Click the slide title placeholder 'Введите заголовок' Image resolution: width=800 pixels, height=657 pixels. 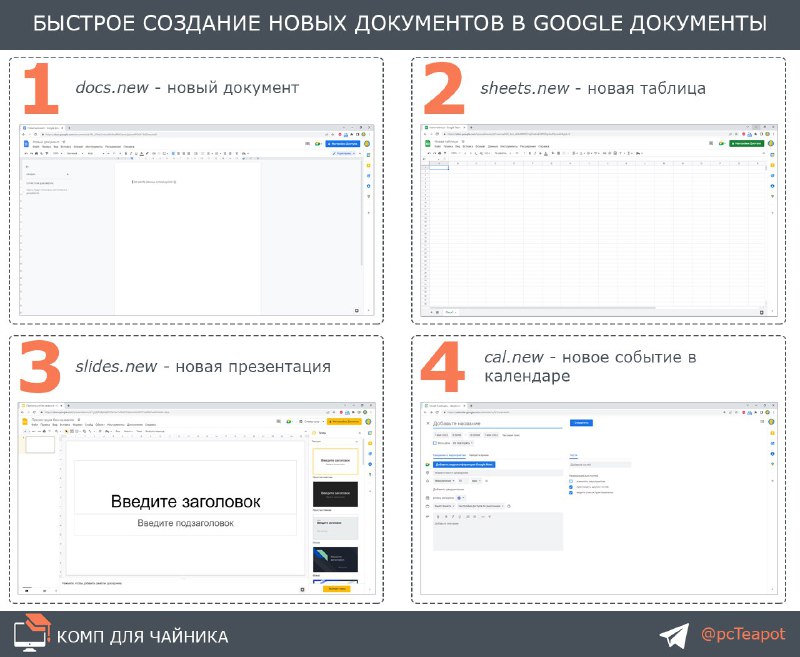[185, 501]
